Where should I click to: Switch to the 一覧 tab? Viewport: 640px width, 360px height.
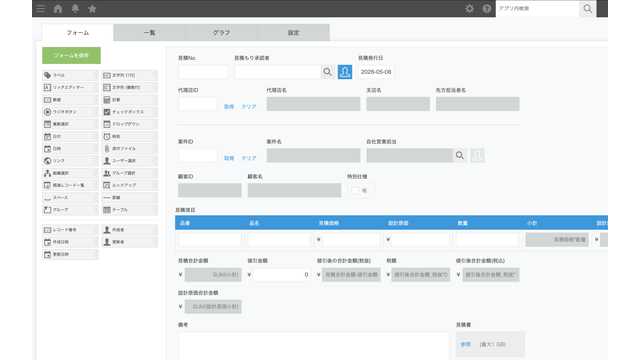tap(149, 33)
